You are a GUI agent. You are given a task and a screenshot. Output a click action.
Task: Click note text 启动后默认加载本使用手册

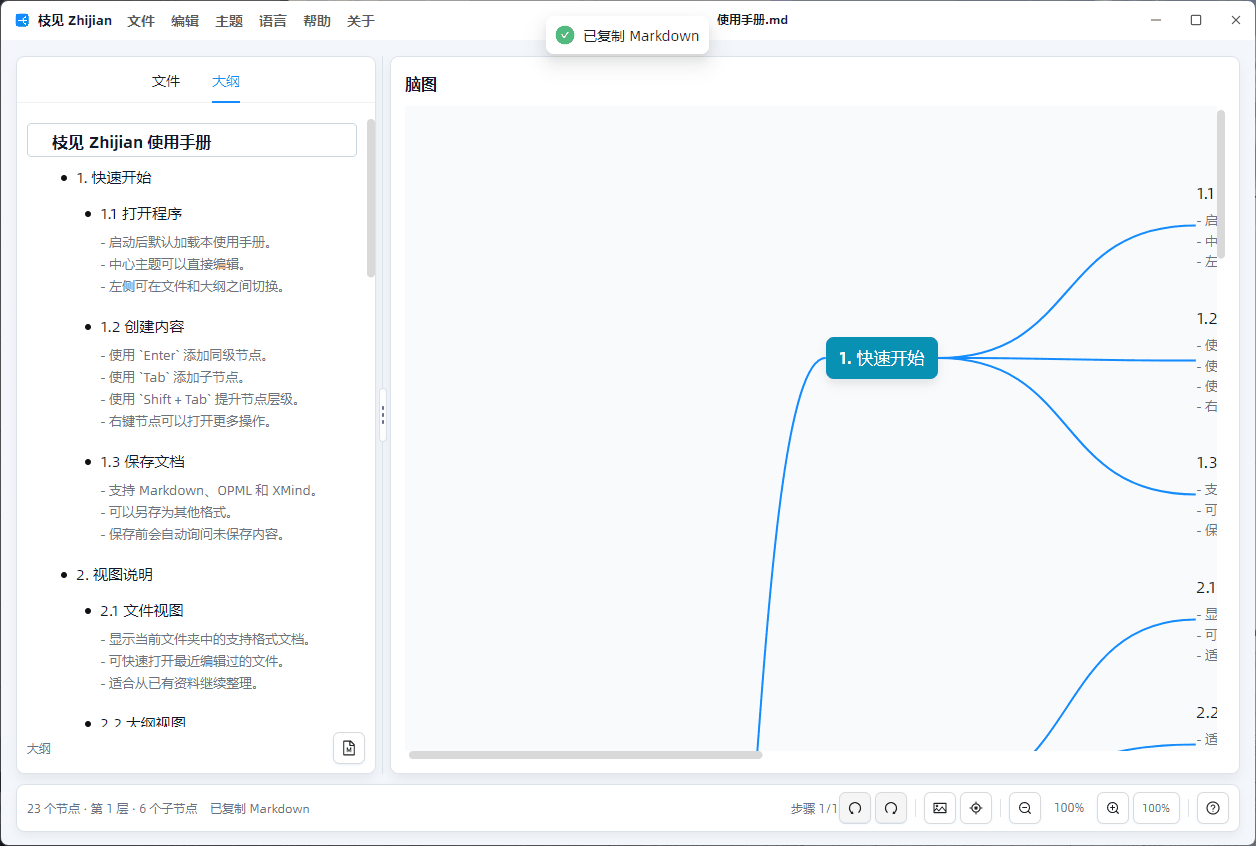click(x=187, y=242)
